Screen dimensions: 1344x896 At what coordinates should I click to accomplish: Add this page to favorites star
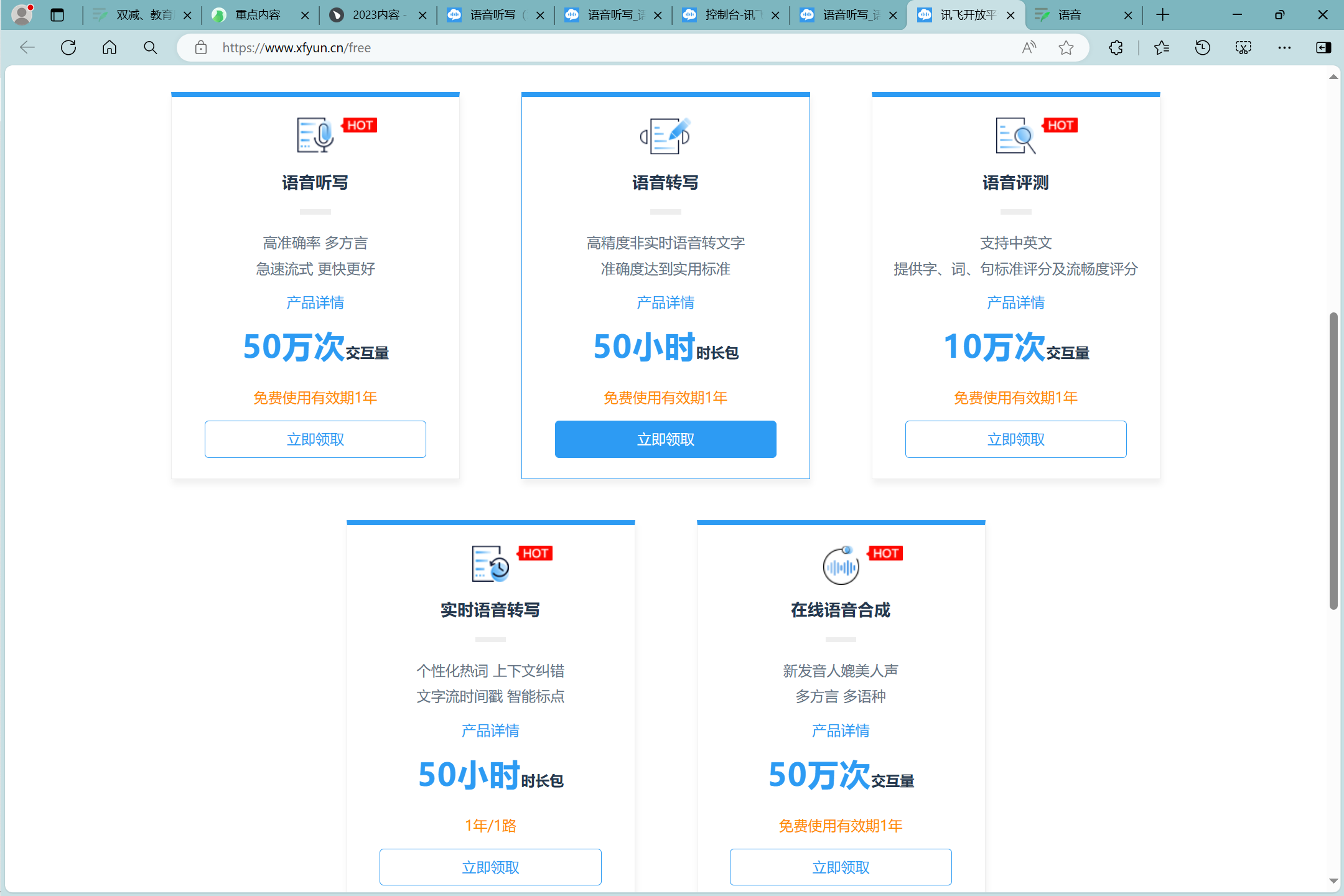(1066, 47)
